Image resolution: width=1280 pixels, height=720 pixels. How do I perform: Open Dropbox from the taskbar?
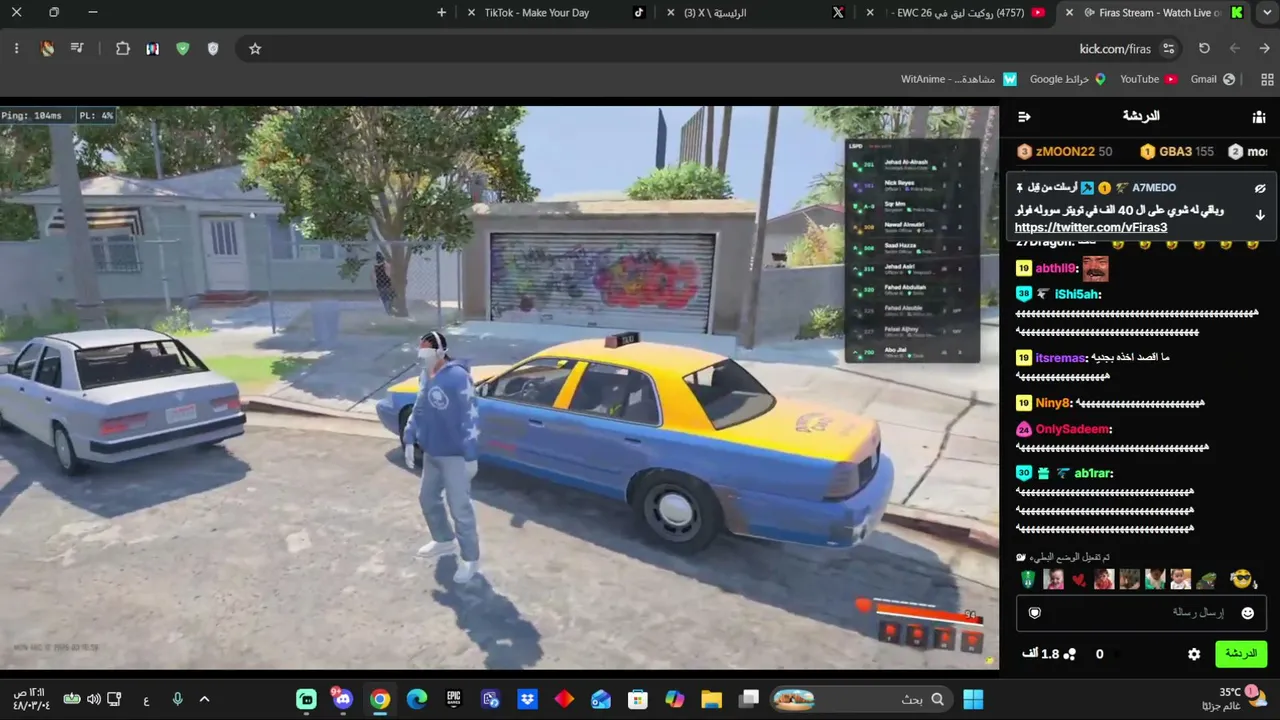tap(527, 699)
